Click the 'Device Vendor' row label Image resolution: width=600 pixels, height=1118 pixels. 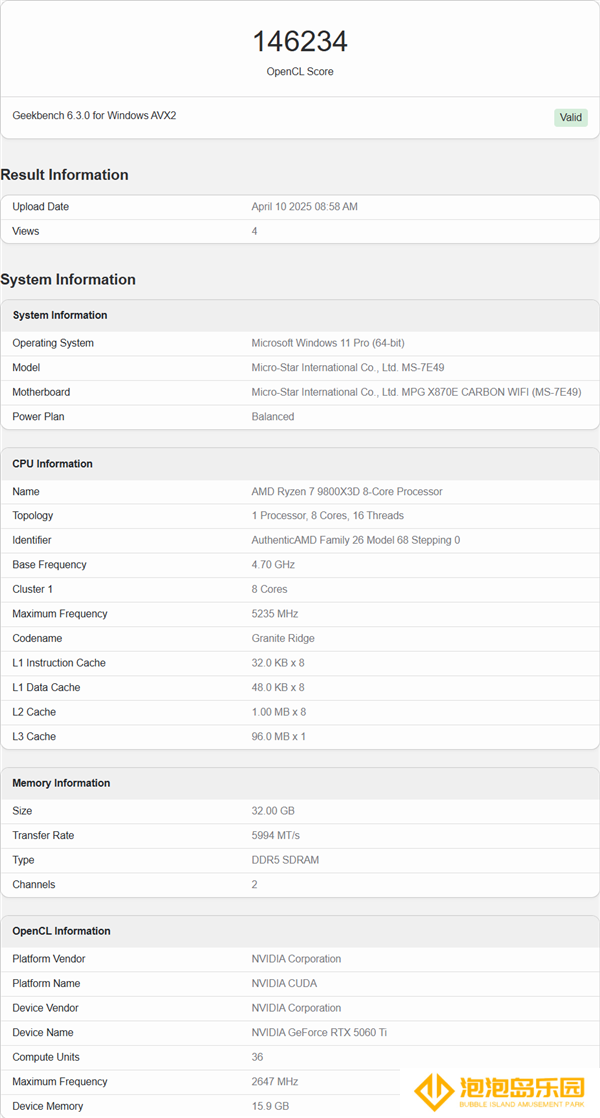46,1008
